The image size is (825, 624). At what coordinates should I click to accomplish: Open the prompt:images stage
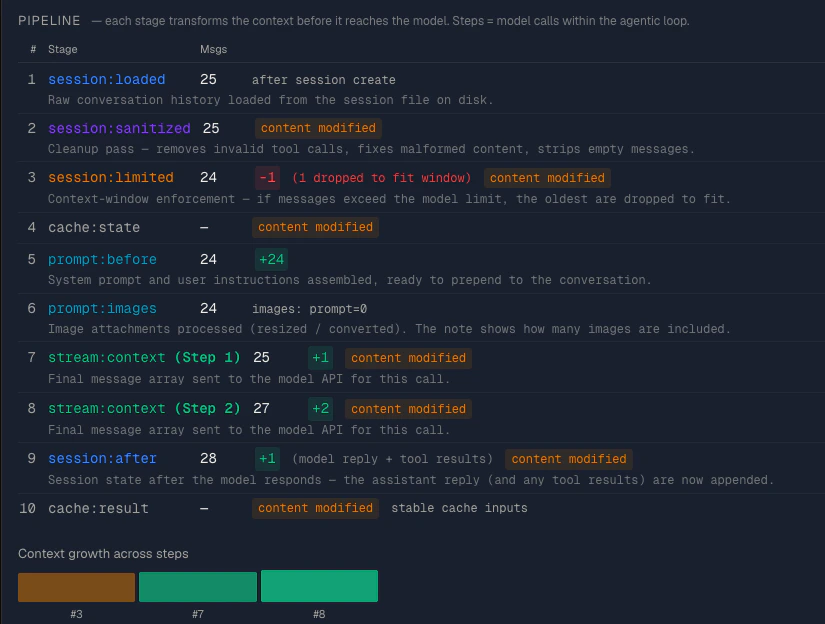point(102,308)
